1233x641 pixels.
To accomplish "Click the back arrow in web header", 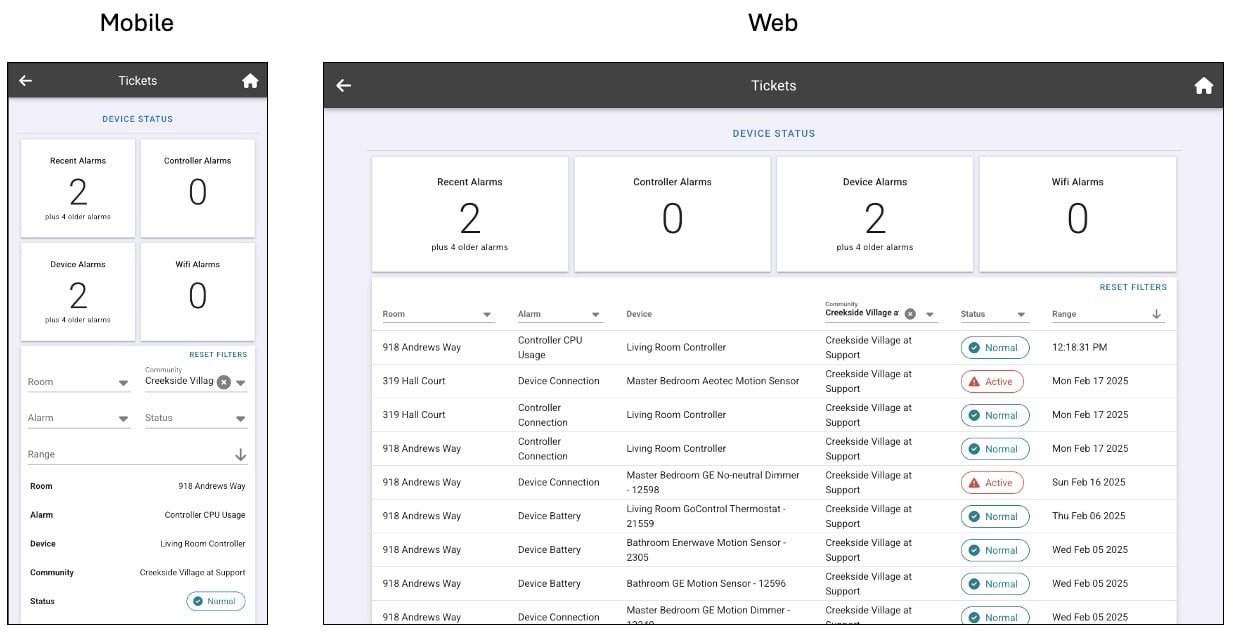I will click(x=344, y=86).
